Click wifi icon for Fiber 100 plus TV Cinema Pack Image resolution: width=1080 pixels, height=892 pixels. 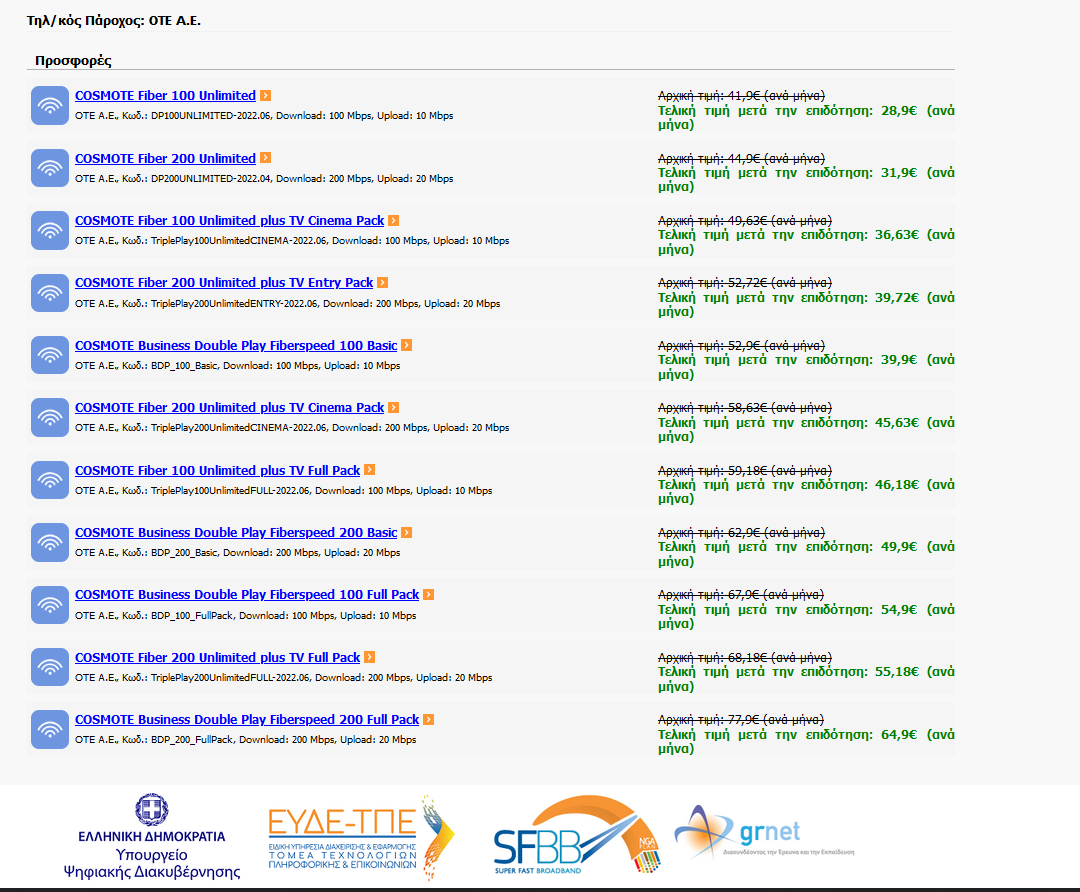point(50,230)
